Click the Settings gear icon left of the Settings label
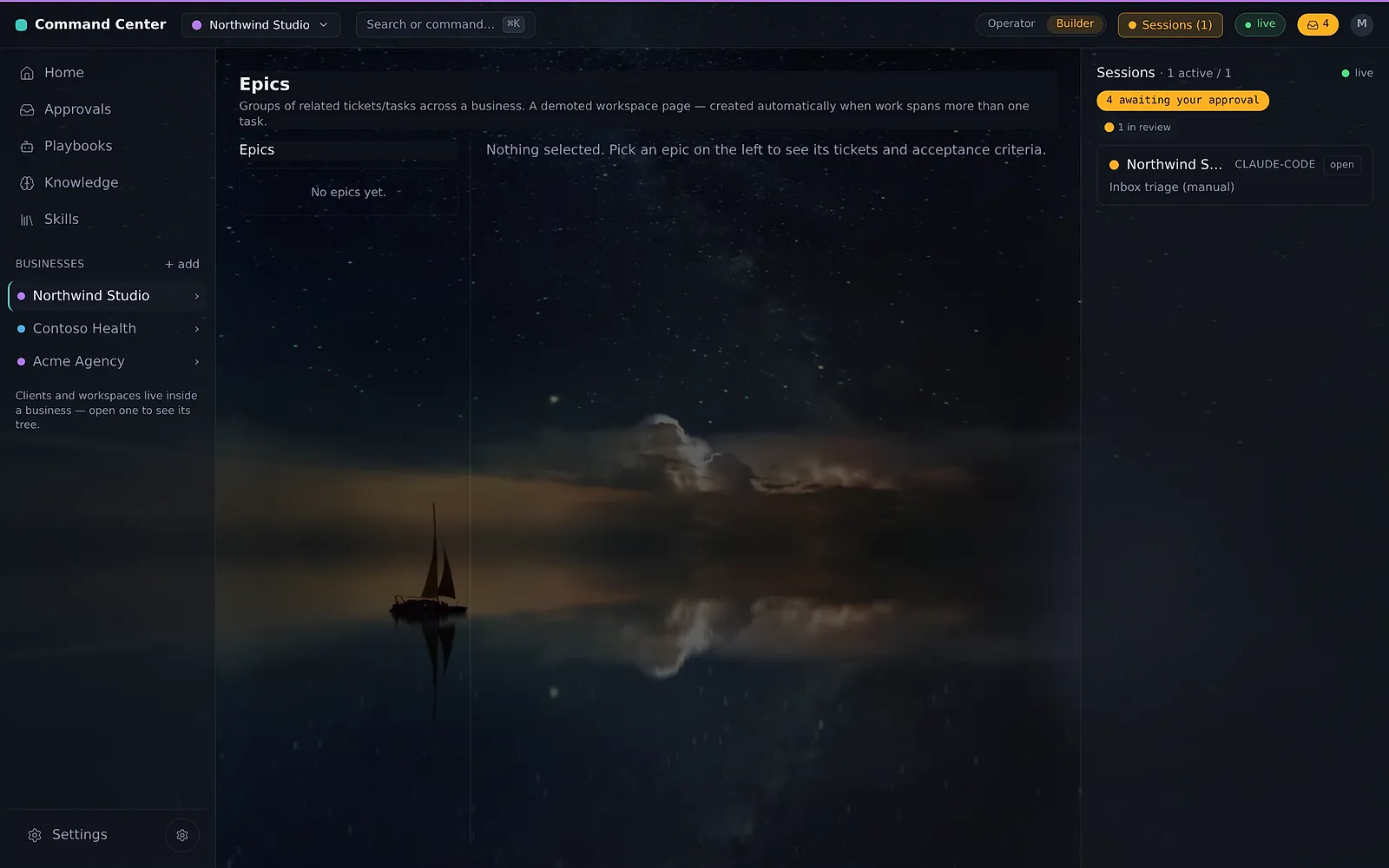This screenshot has width=1389, height=868. pos(35,835)
